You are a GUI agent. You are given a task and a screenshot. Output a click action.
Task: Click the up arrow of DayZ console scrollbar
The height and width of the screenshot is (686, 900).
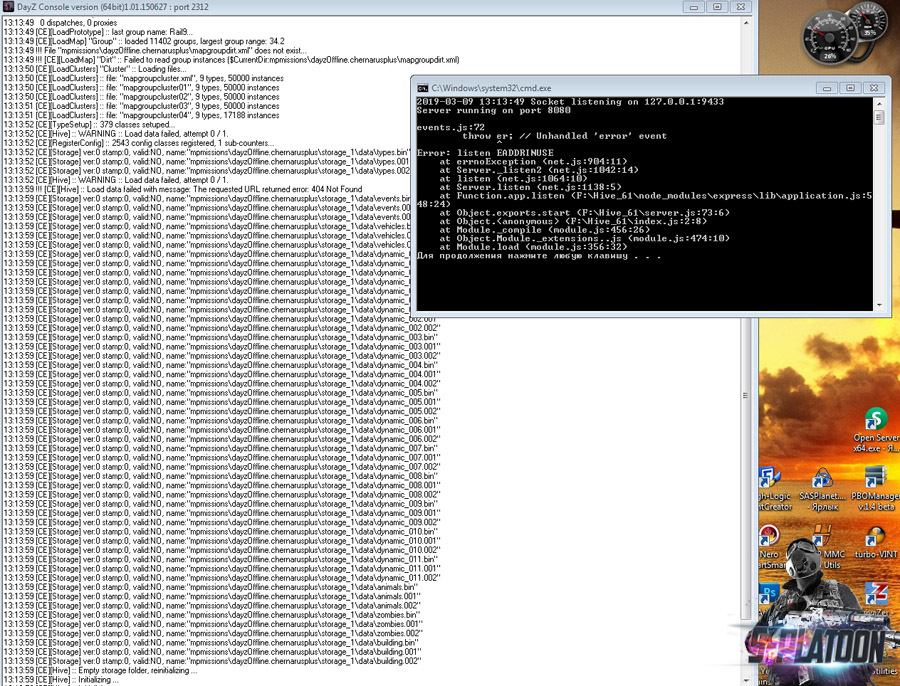(746, 23)
